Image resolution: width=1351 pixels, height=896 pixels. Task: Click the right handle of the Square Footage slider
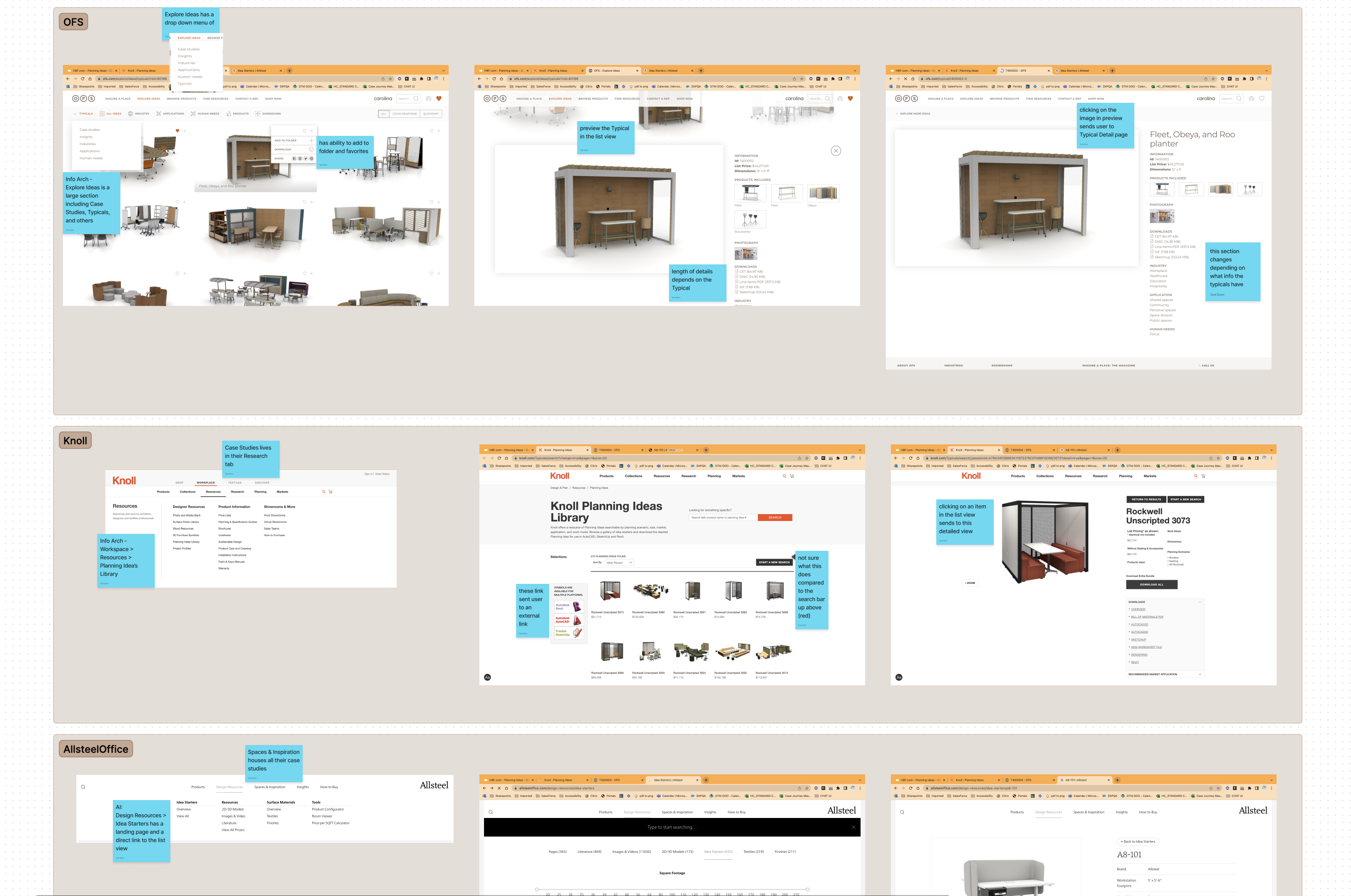point(807,889)
